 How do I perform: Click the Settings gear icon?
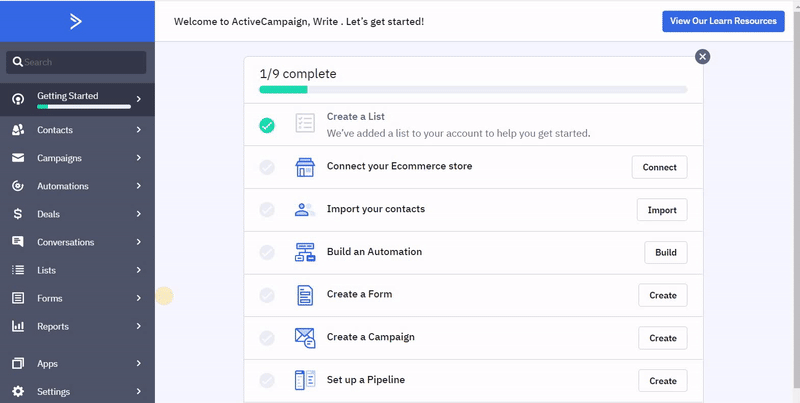(x=18, y=392)
